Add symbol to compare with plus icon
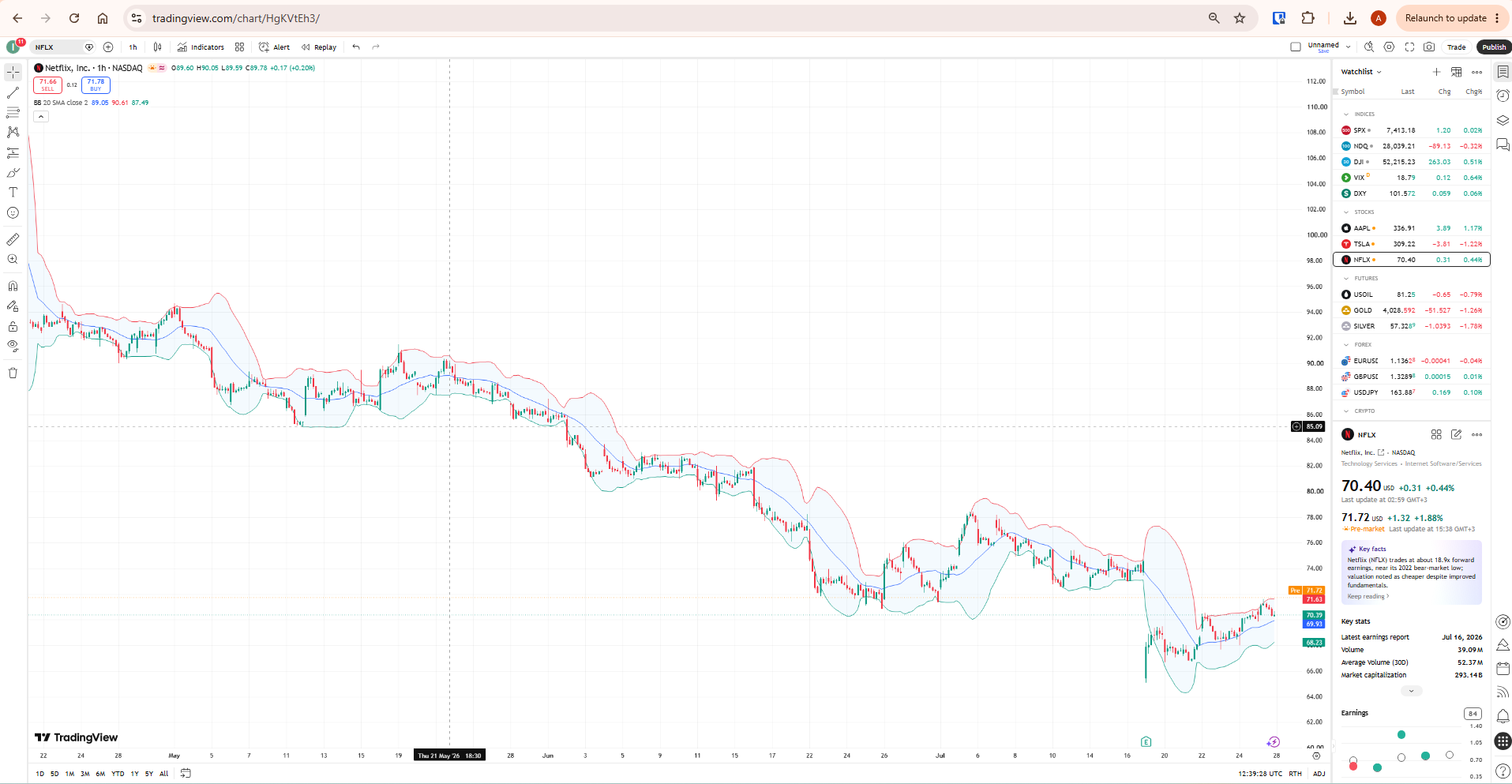1512x784 pixels. [108, 47]
